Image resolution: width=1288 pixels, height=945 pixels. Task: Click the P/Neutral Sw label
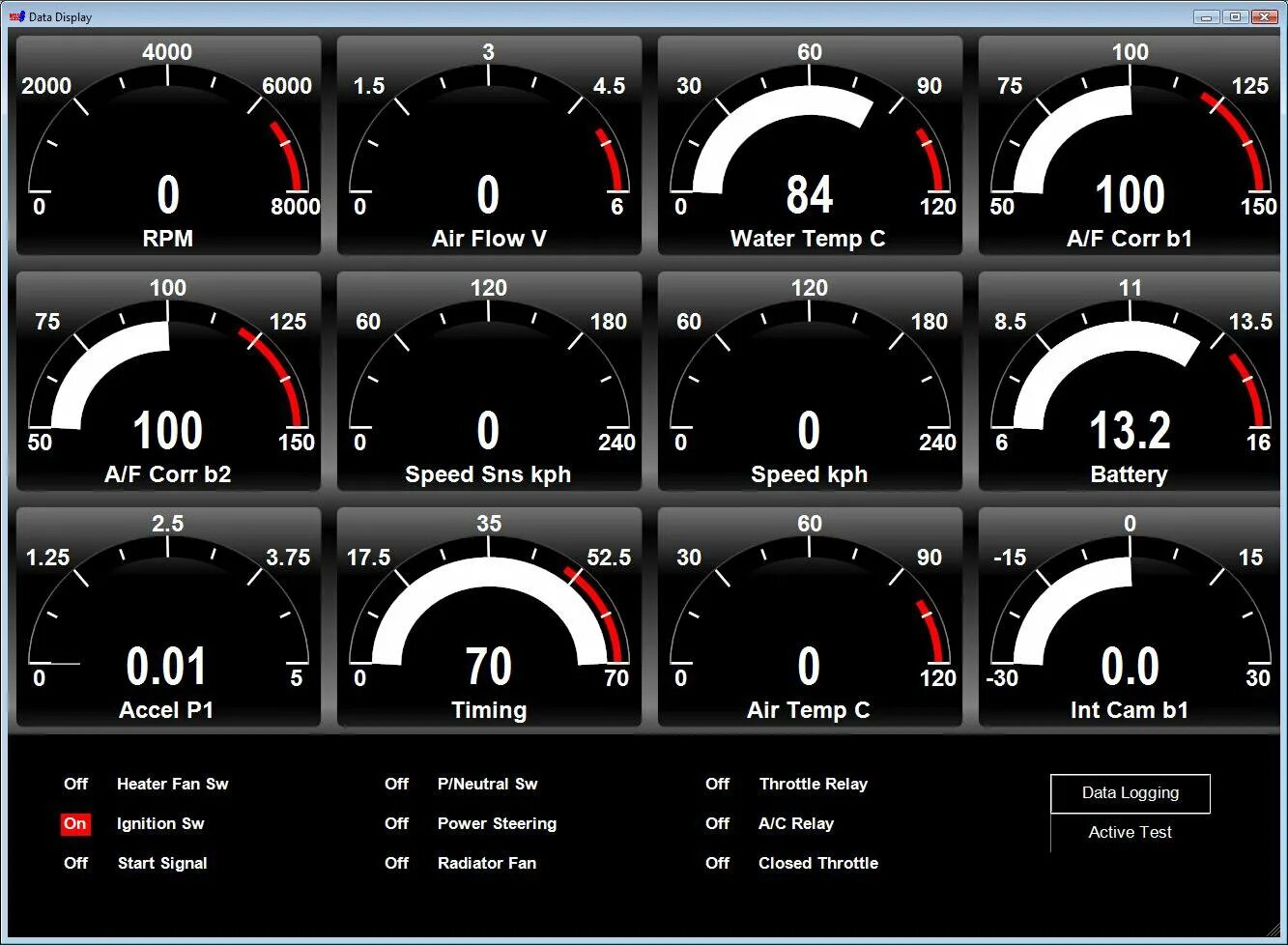(x=488, y=784)
